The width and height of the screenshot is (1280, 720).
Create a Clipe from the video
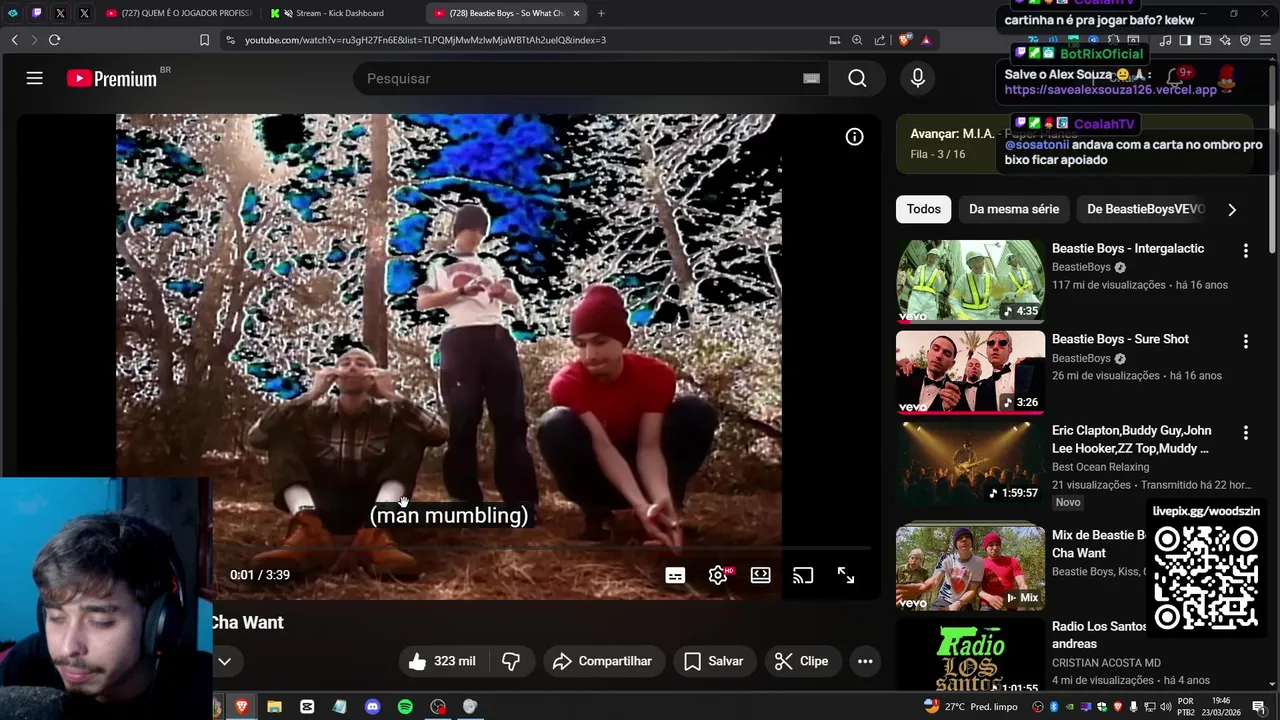[802, 661]
